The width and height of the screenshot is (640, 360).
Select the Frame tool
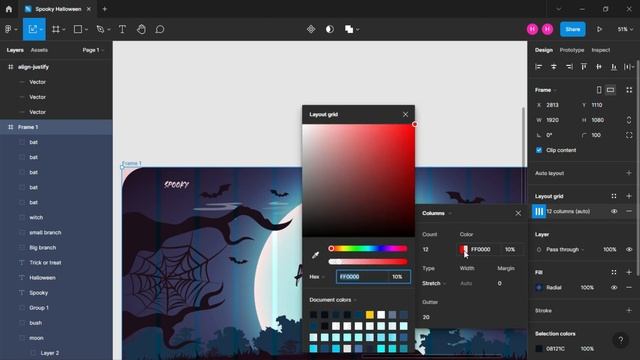[x=58, y=29]
